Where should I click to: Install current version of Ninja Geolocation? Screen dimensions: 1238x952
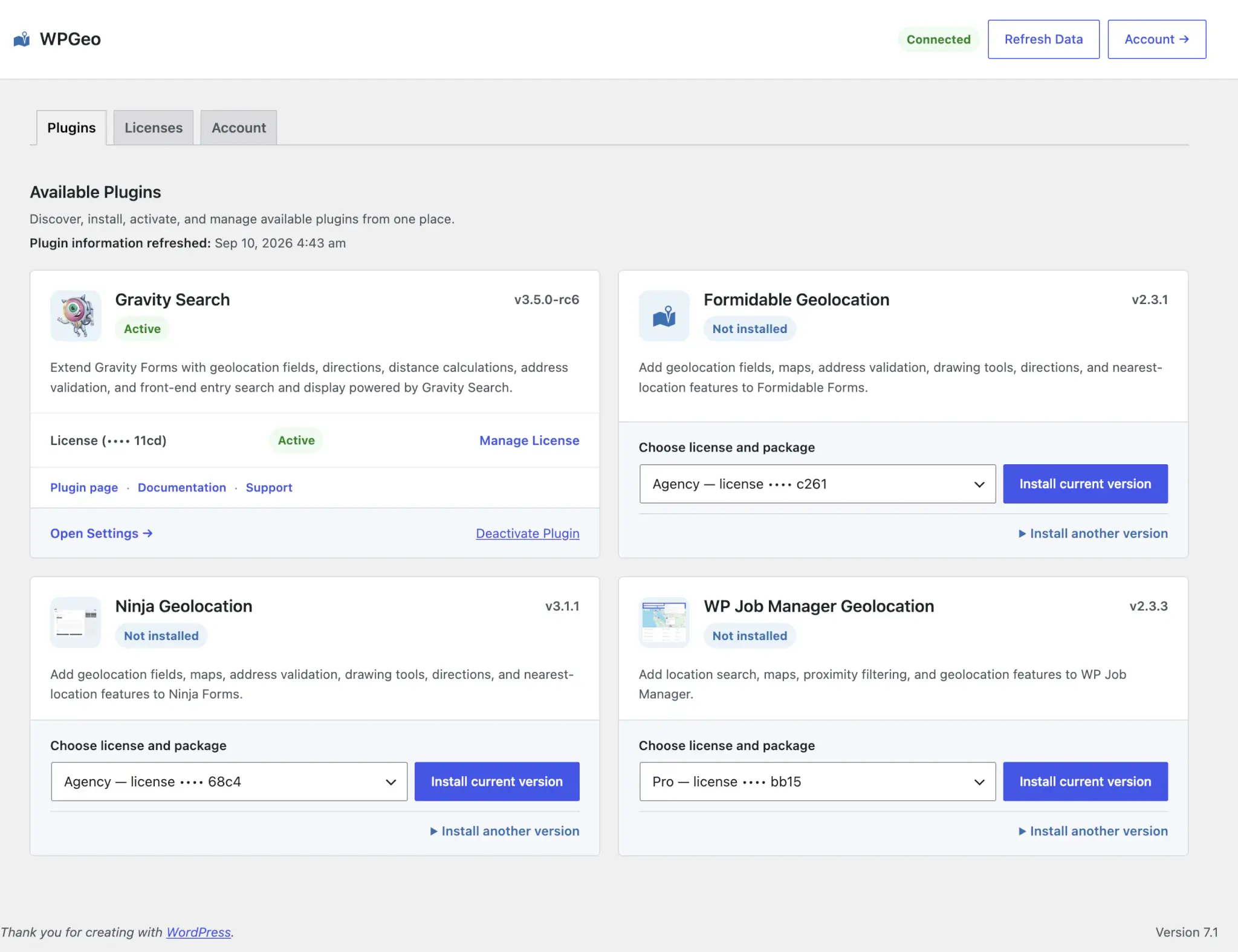tap(497, 781)
